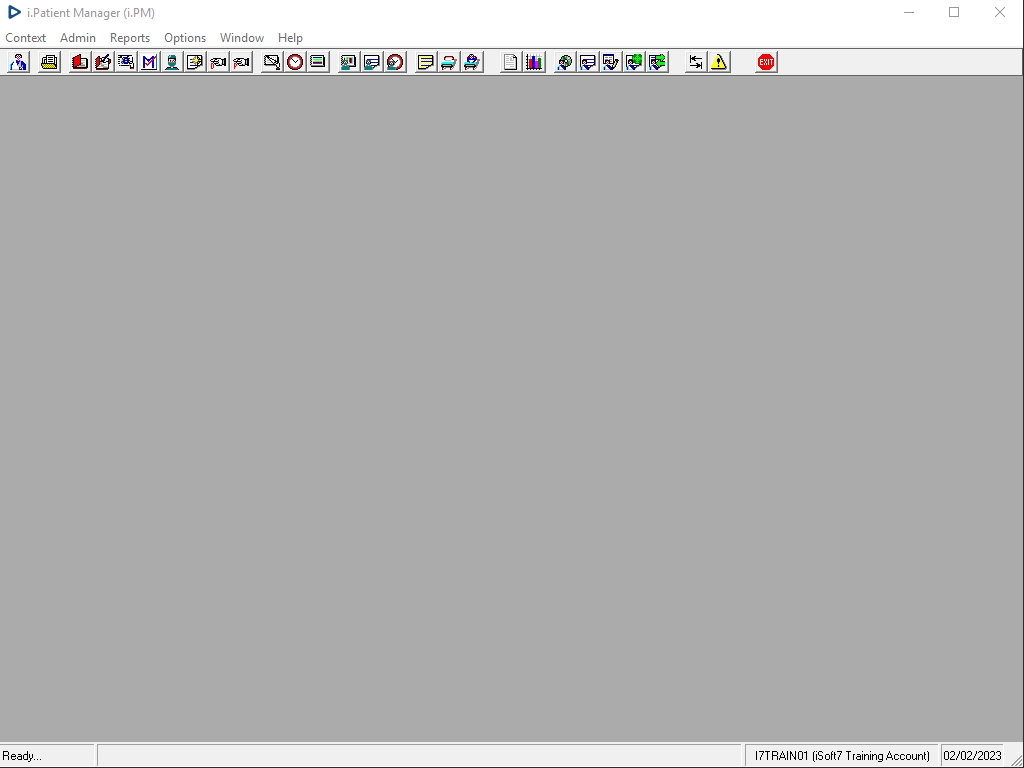This screenshot has width=1024, height=768.
Task: Open the colored bar chart toolbar icon
Action: click(534, 62)
